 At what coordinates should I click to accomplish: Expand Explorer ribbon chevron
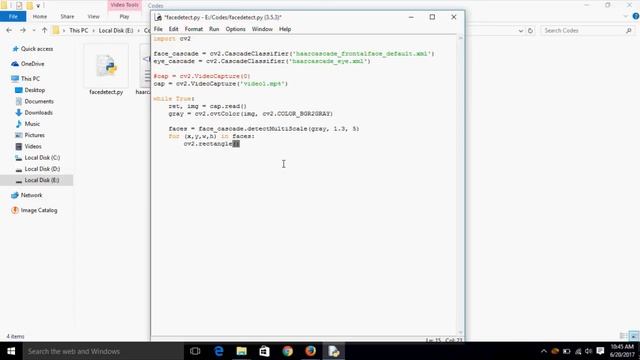(626, 16)
